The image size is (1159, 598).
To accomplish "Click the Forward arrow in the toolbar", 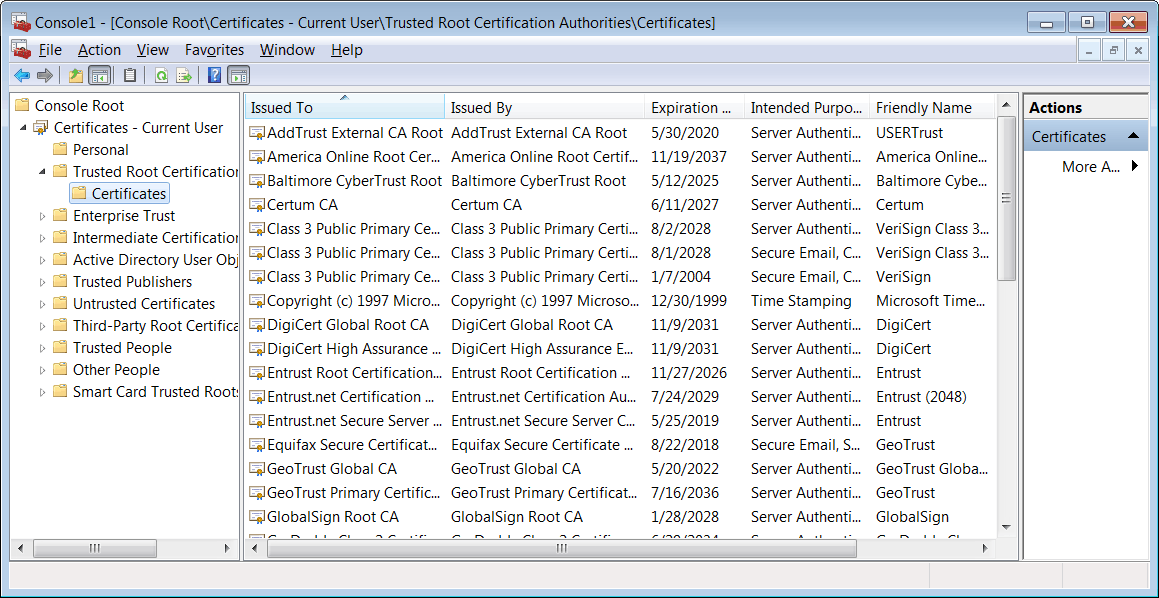I will 44,75.
